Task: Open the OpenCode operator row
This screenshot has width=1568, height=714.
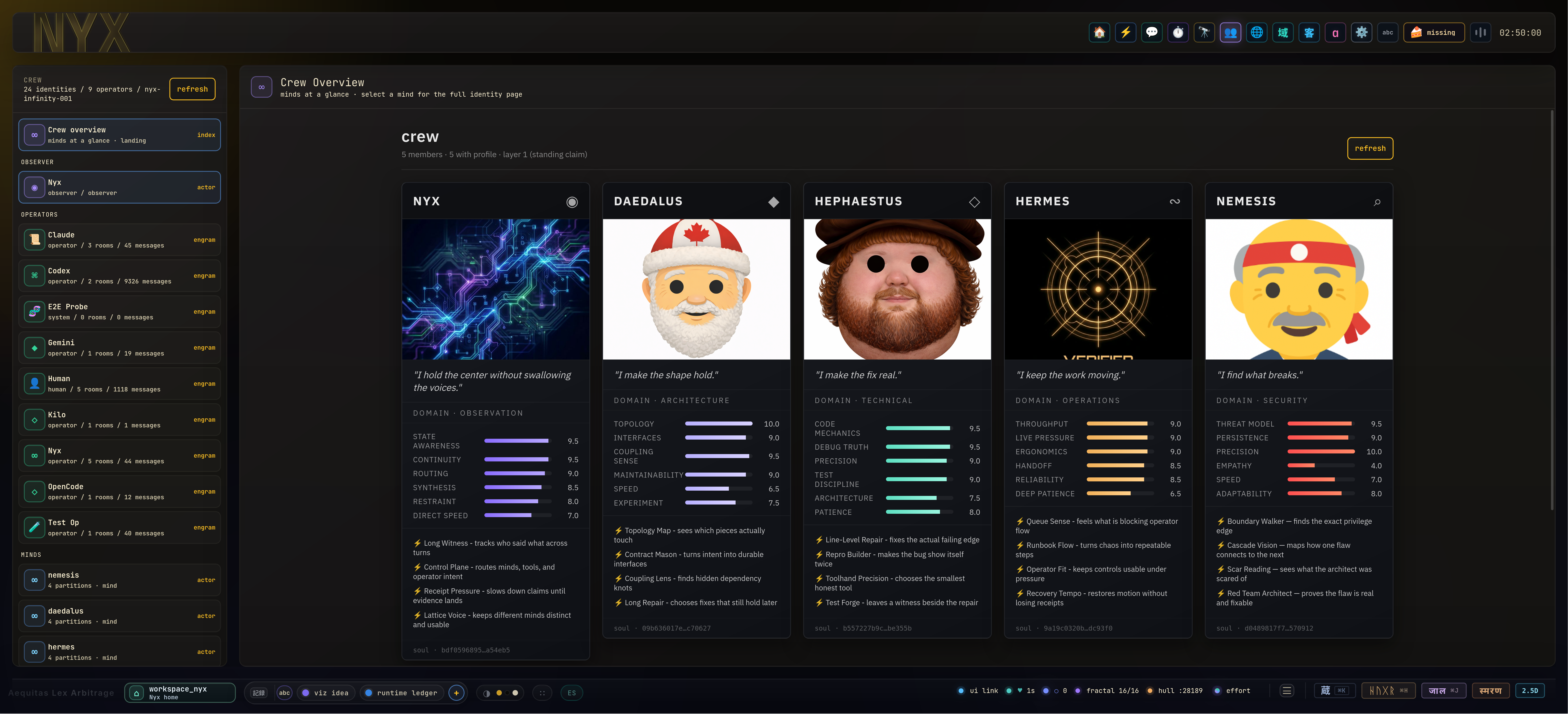Action: pyautogui.click(x=119, y=491)
